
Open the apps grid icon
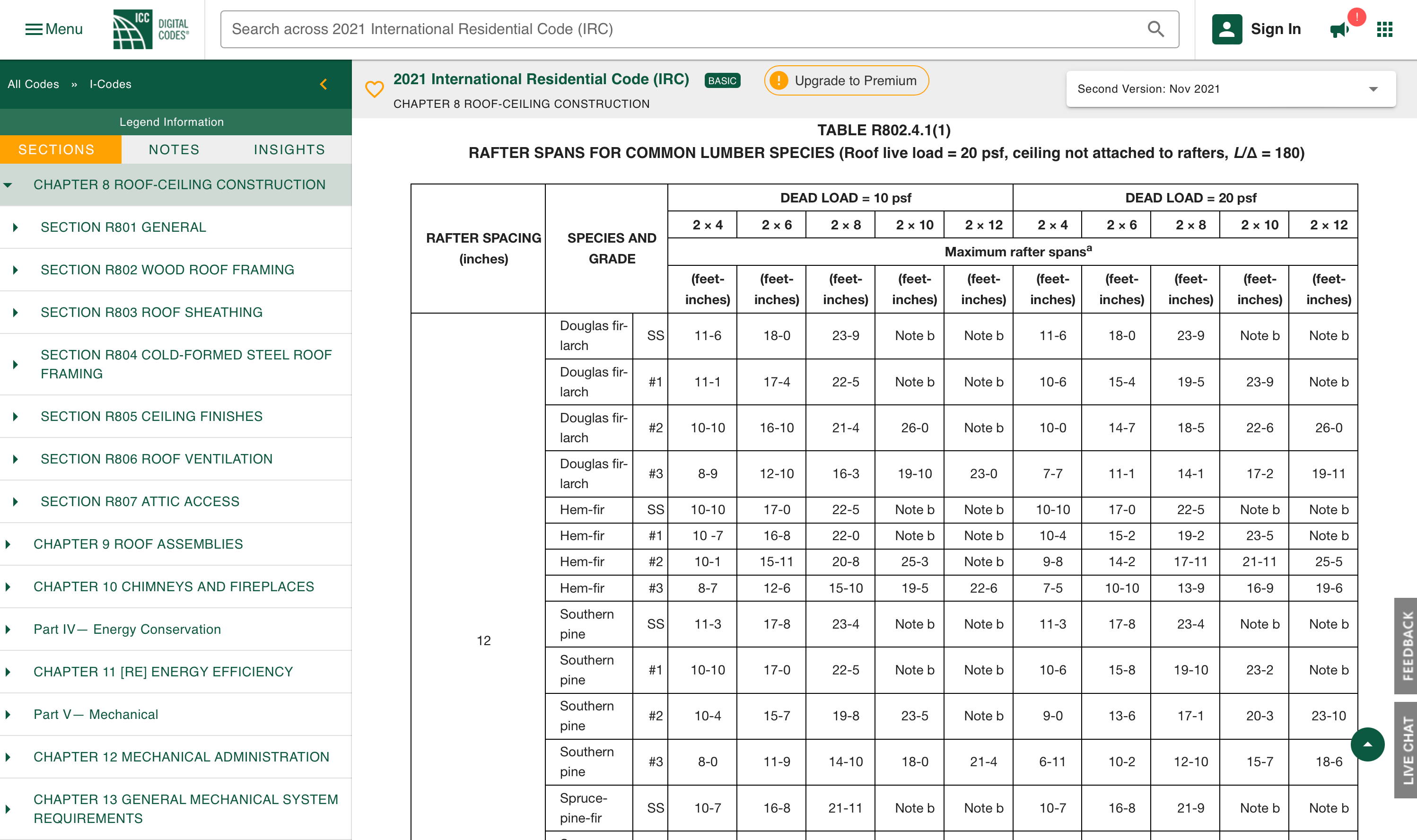click(1384, 29)
